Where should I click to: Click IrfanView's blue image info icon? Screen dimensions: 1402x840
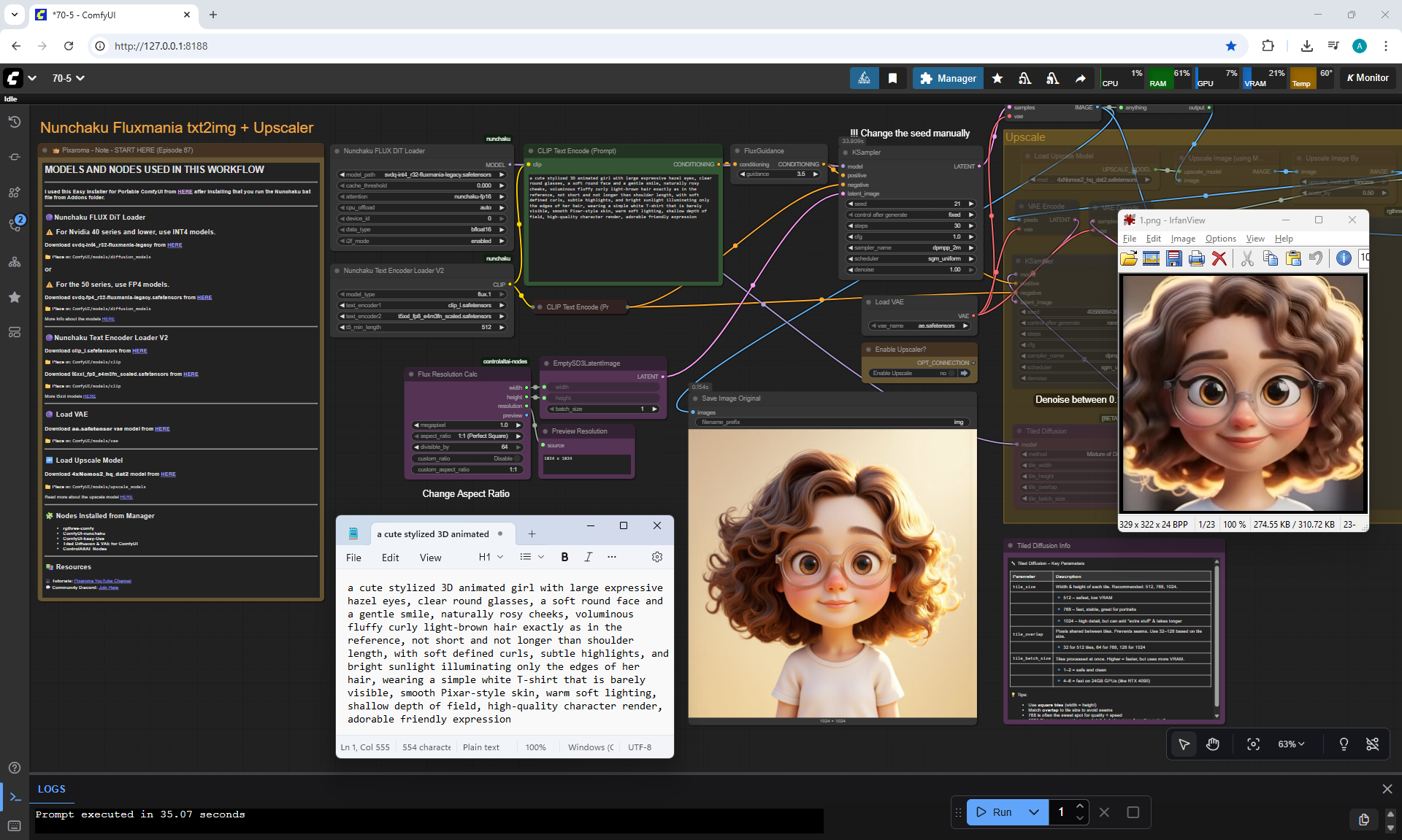1343,258
